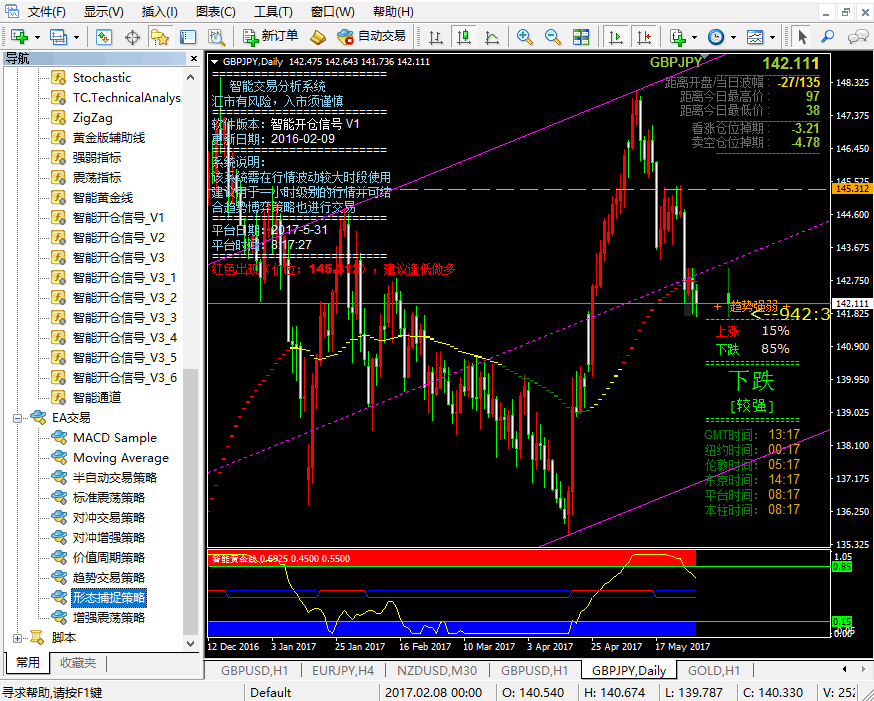874x701 pixels.
Task: Close the 导航 navigator panel
Action: pos(192,58)
